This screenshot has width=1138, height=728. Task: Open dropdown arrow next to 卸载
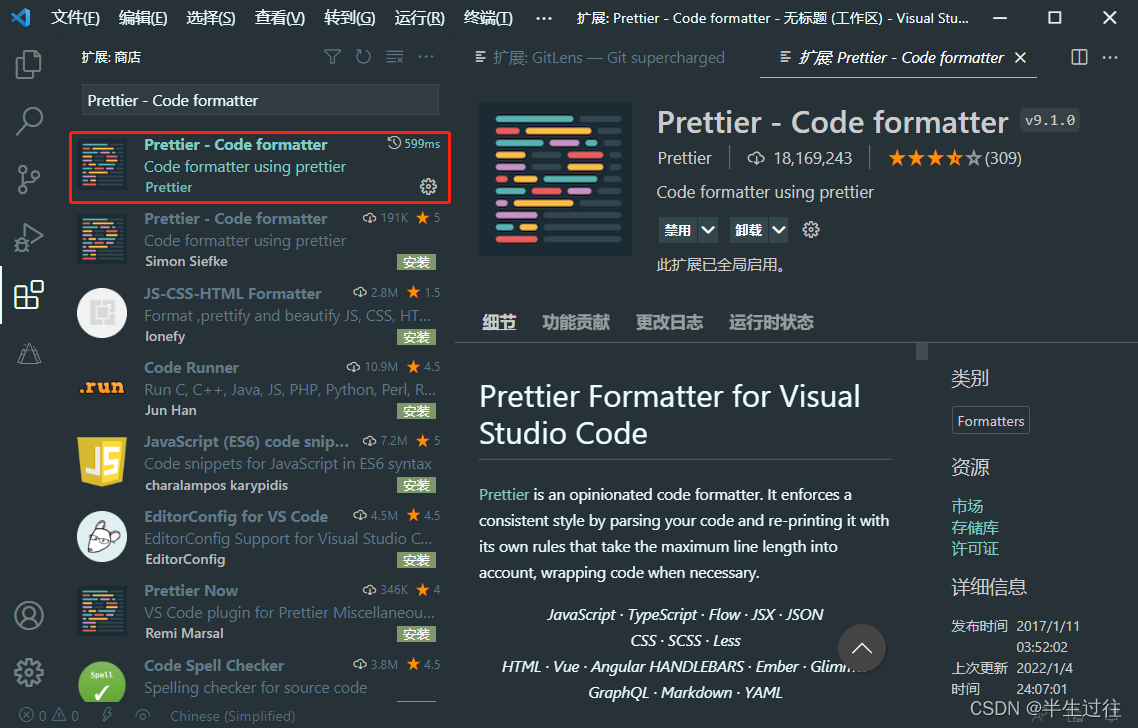(779, 230)
